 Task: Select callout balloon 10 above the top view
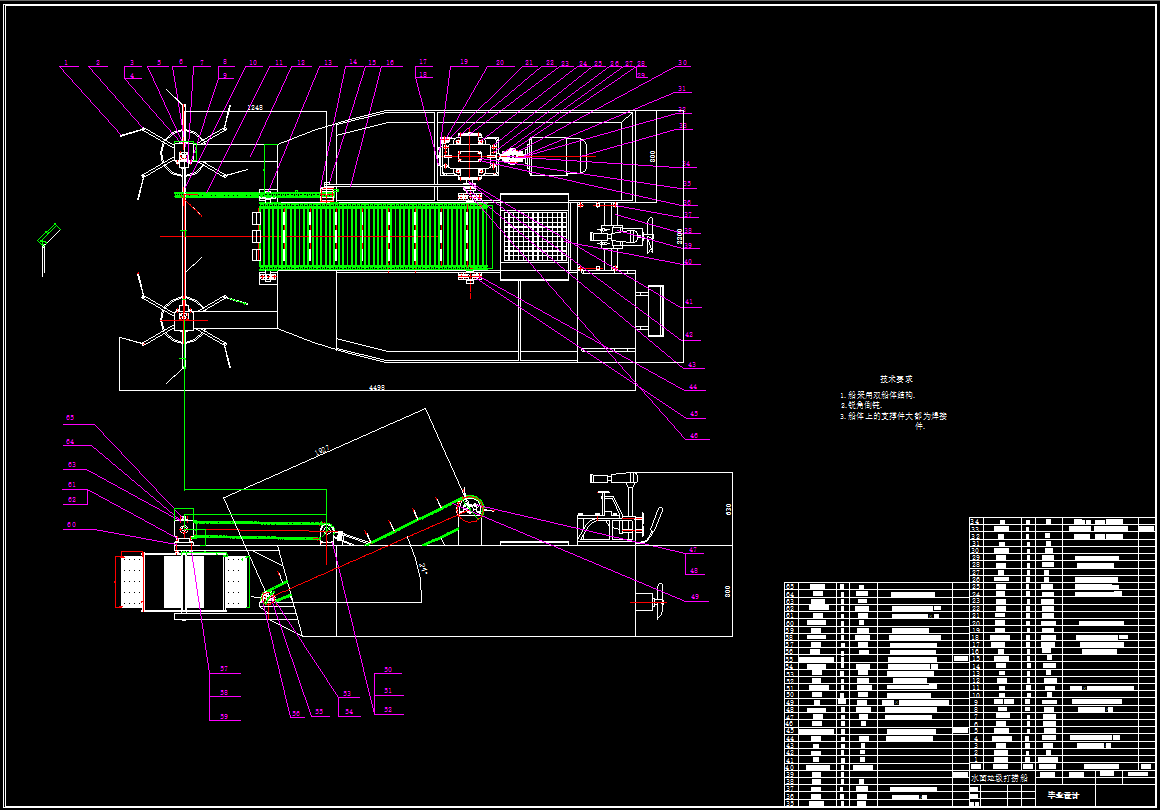[253, 63]
